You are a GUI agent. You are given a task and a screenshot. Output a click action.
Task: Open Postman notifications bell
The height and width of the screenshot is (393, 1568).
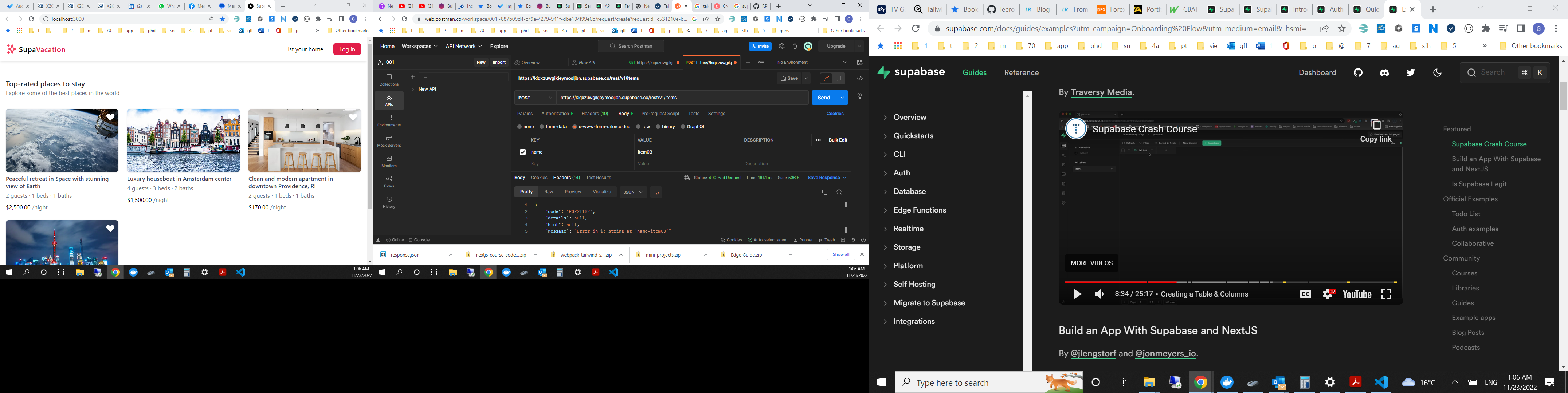point(795,46)
